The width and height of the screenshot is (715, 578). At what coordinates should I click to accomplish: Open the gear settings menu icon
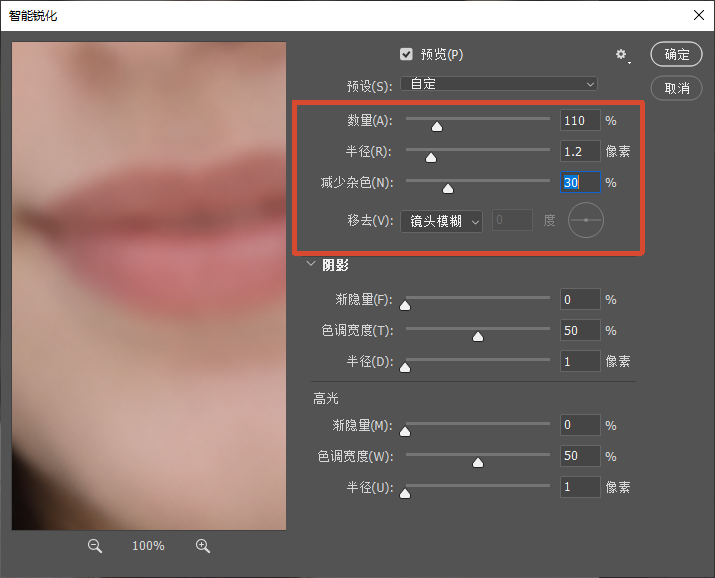tap(622, 56)
